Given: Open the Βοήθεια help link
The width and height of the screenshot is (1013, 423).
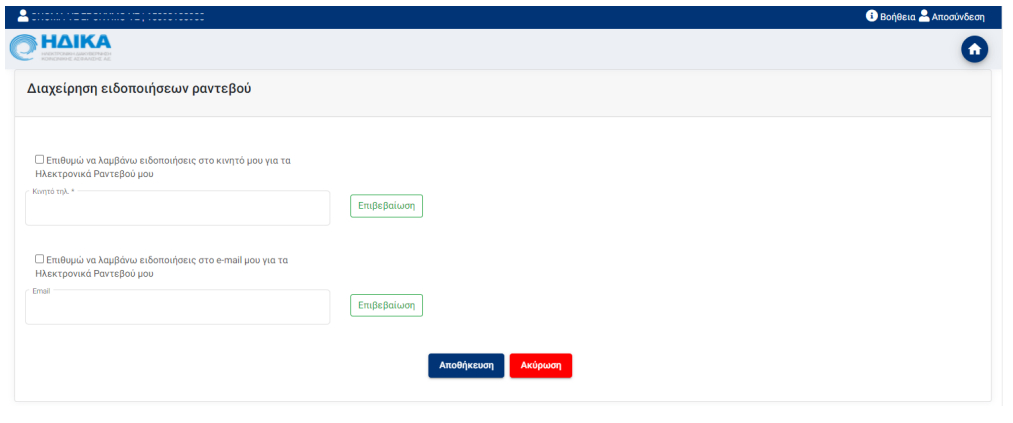Looking at the screenshot, I should point(897,17).
